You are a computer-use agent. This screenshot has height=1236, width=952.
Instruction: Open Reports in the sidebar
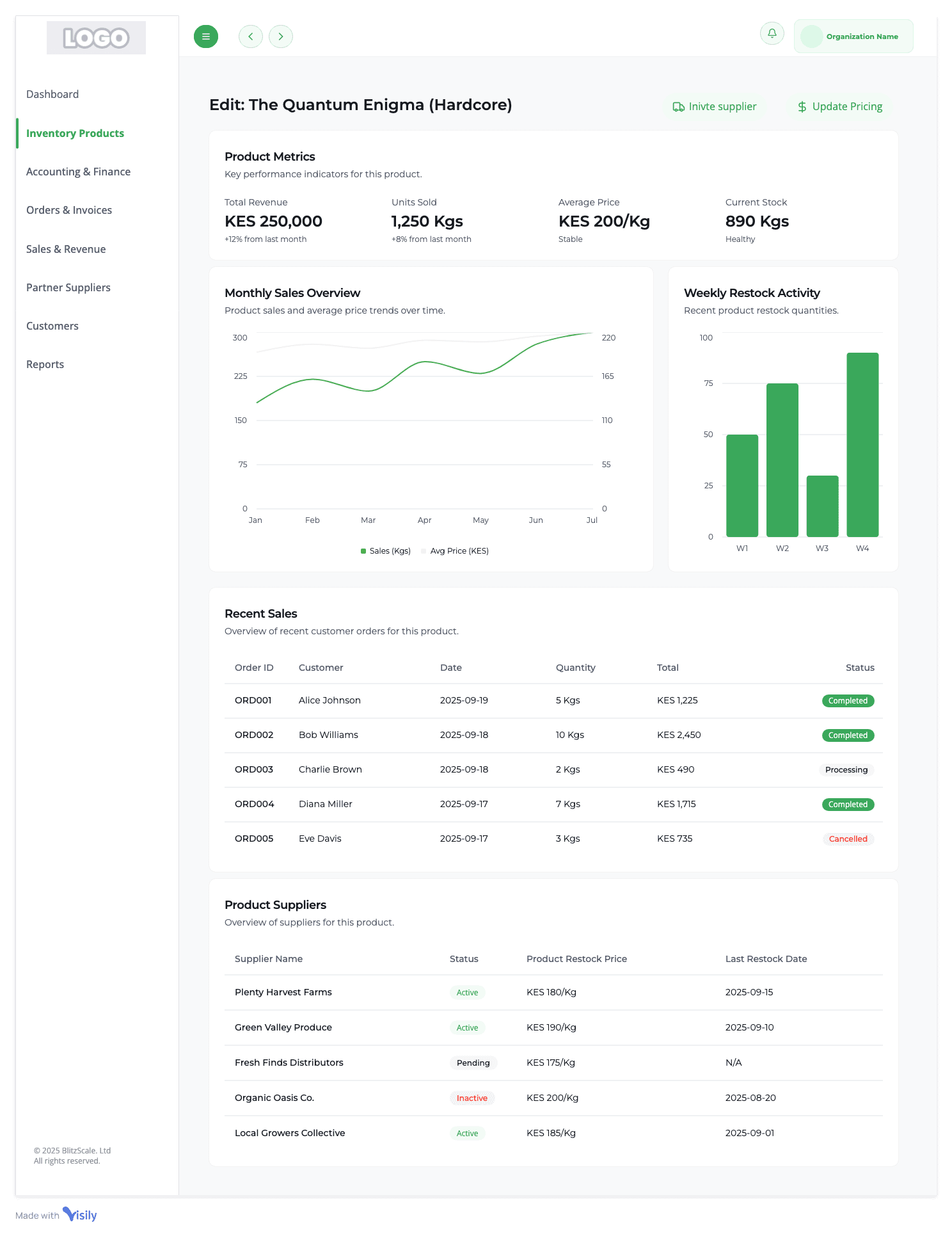(x=45, y=364)
